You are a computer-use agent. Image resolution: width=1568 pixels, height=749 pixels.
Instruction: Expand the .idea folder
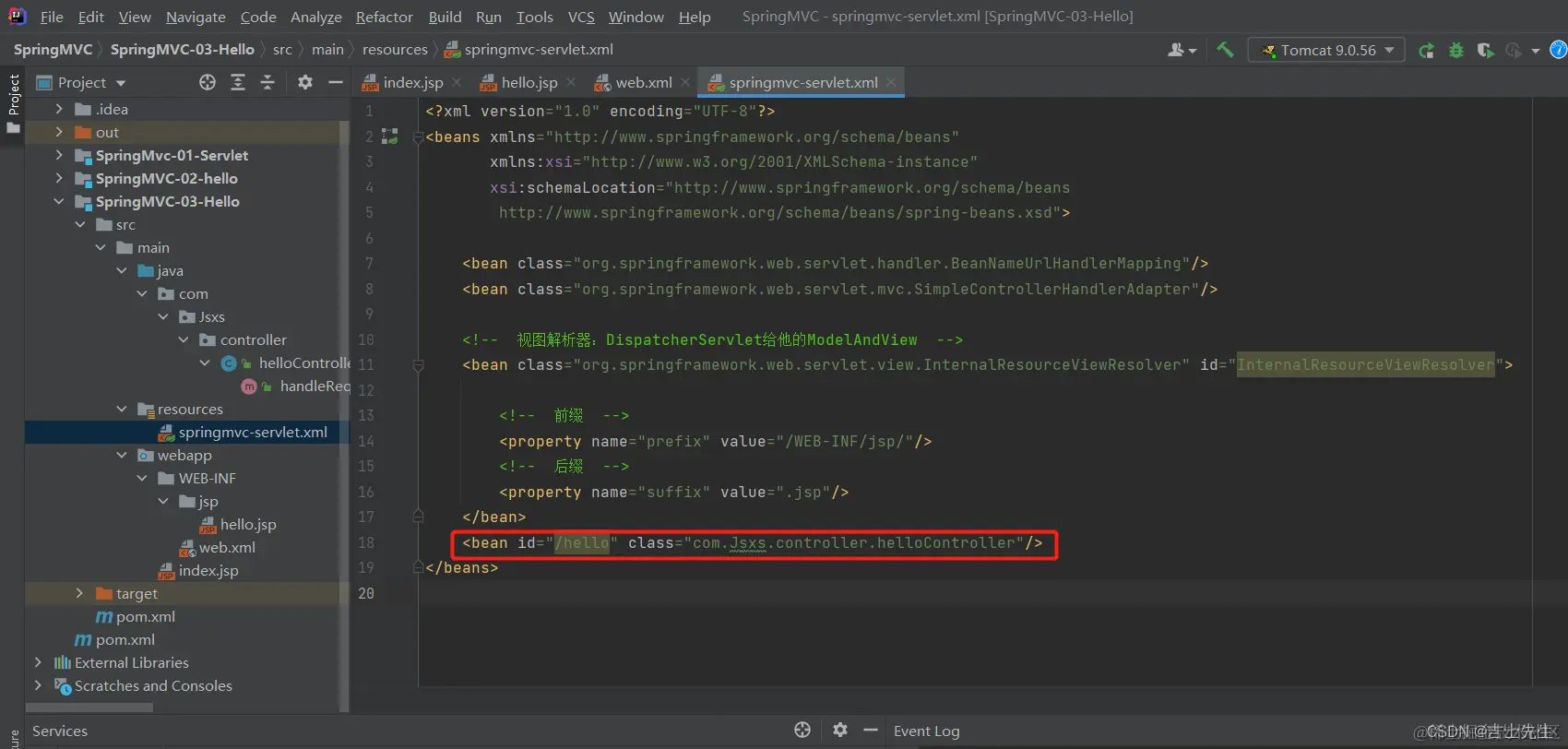coord(59,109)
